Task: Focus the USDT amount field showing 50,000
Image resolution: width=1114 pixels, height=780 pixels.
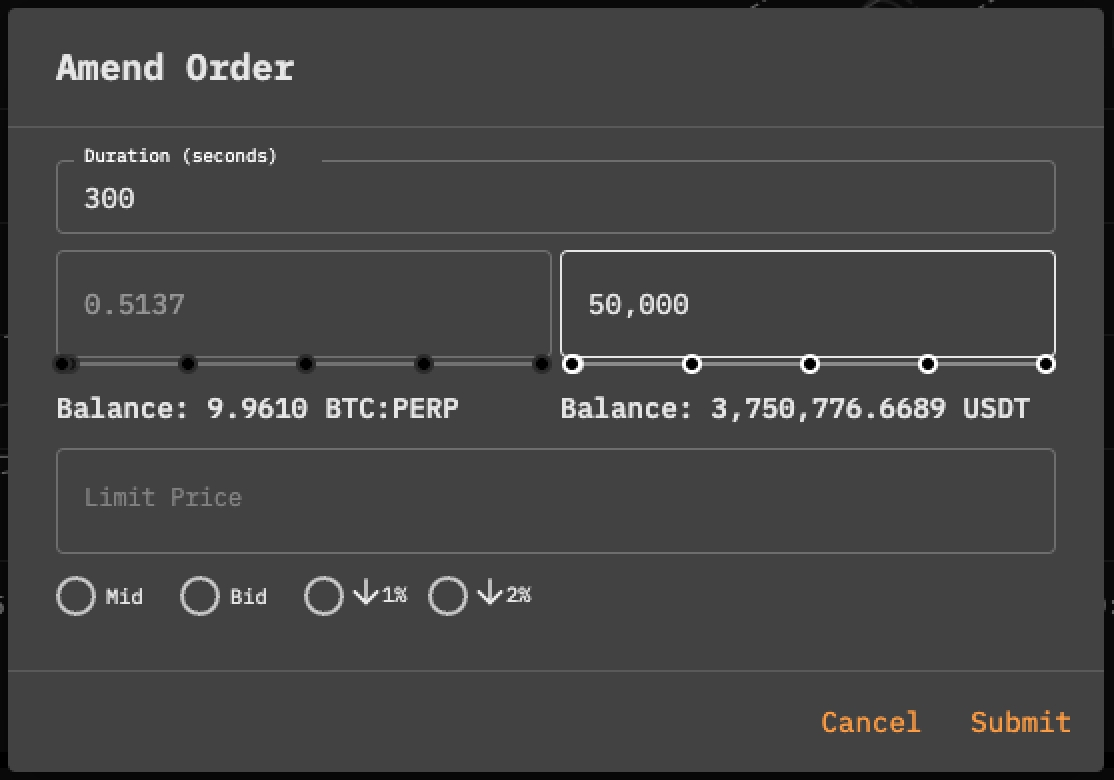Action: 807,304
